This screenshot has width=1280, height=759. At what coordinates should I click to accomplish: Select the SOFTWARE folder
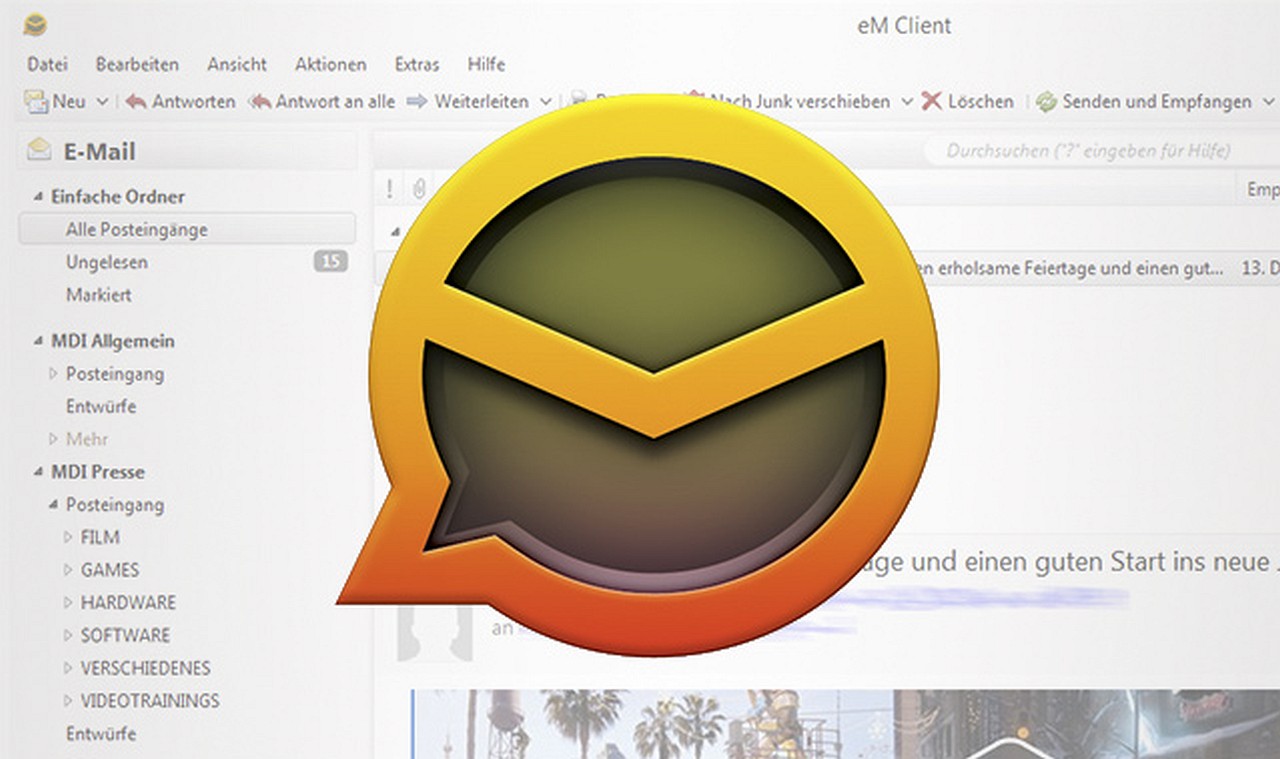(x=125, y=635)
